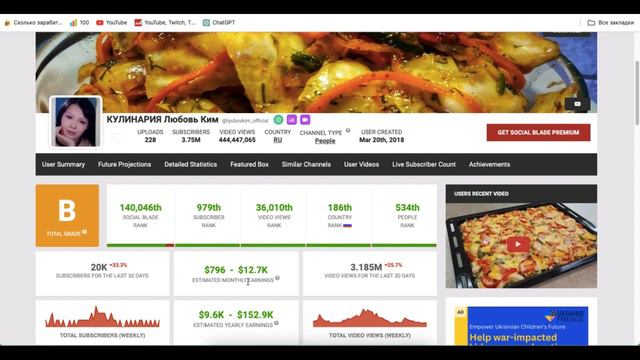Click the second purple camera badge icon

pos(305,120)
